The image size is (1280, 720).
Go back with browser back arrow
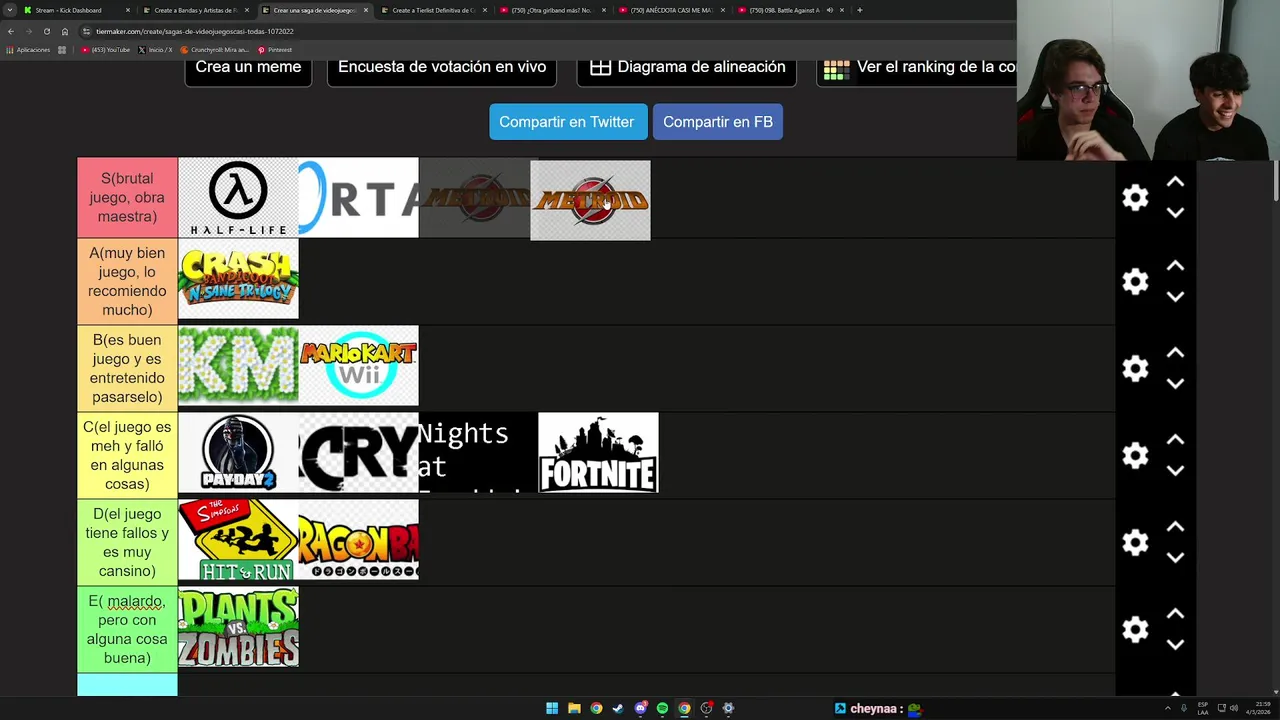click(11, 31)
